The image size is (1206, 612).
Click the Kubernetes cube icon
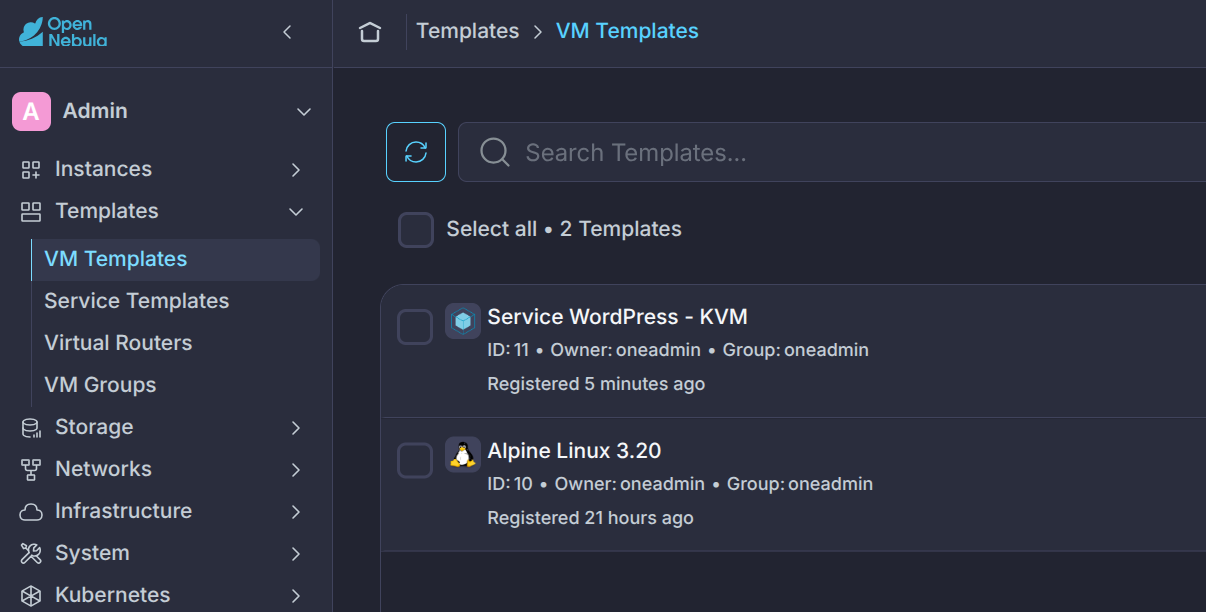31,595
